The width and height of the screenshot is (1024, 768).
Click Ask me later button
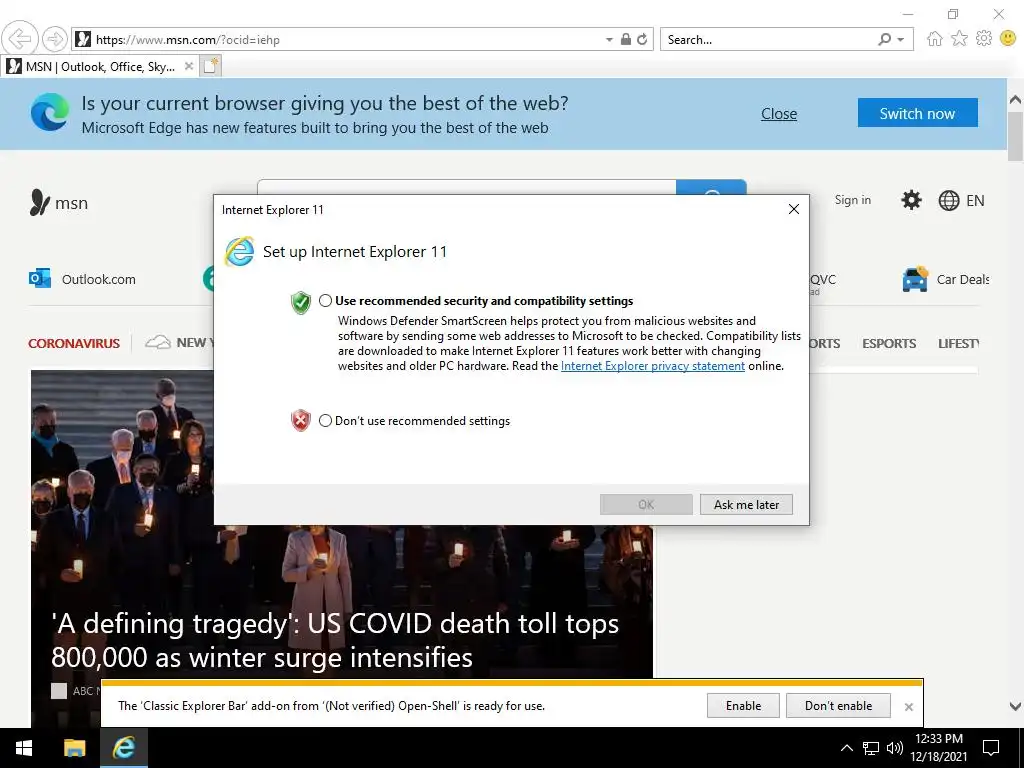tap(746, 504)
